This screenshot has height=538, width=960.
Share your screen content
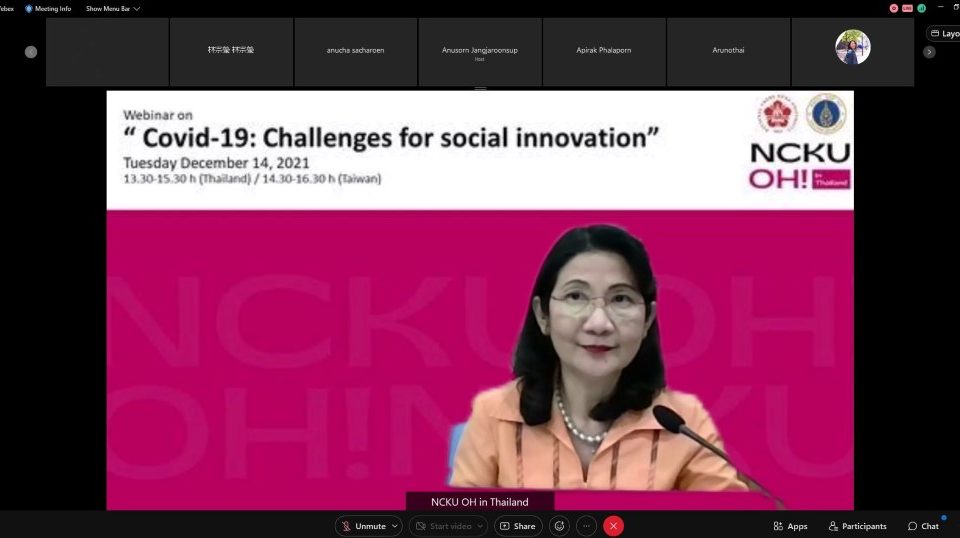coord(518,526)
